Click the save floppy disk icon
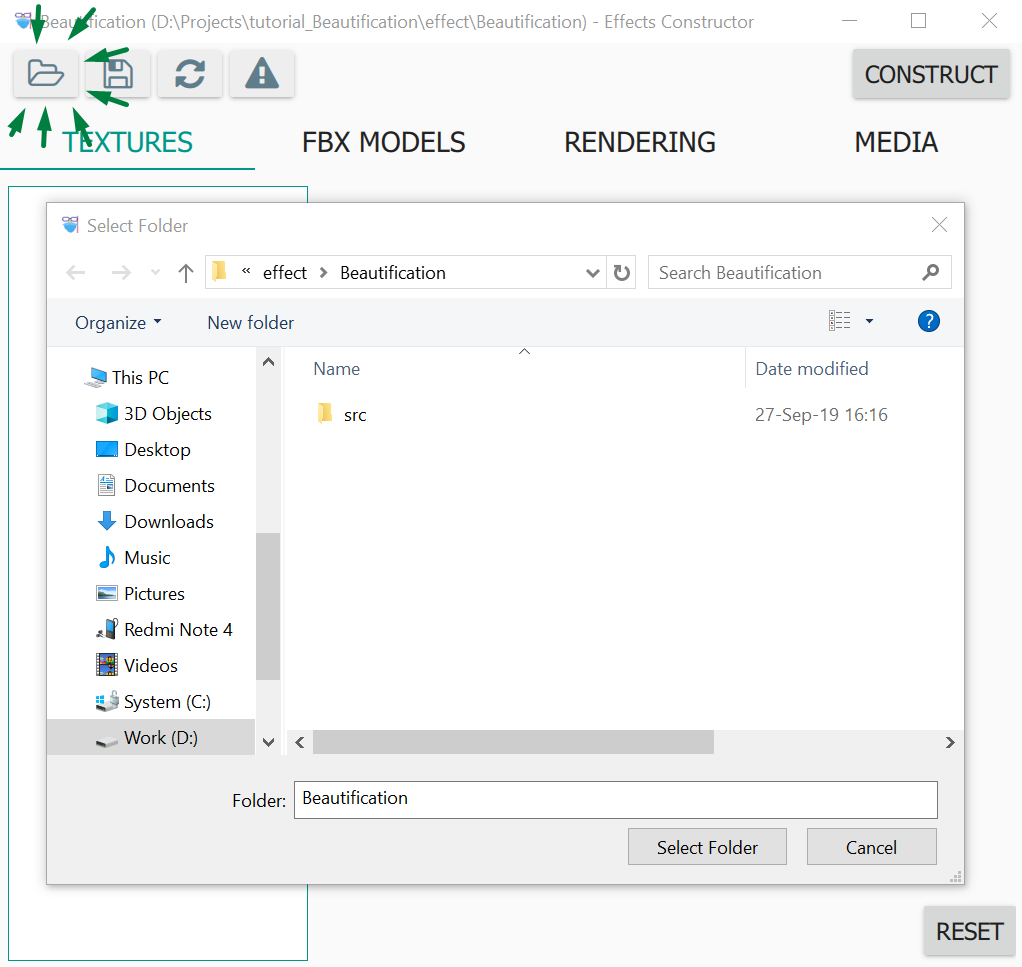The height and width of the screenshot is (967, 1022). (118, 74)
